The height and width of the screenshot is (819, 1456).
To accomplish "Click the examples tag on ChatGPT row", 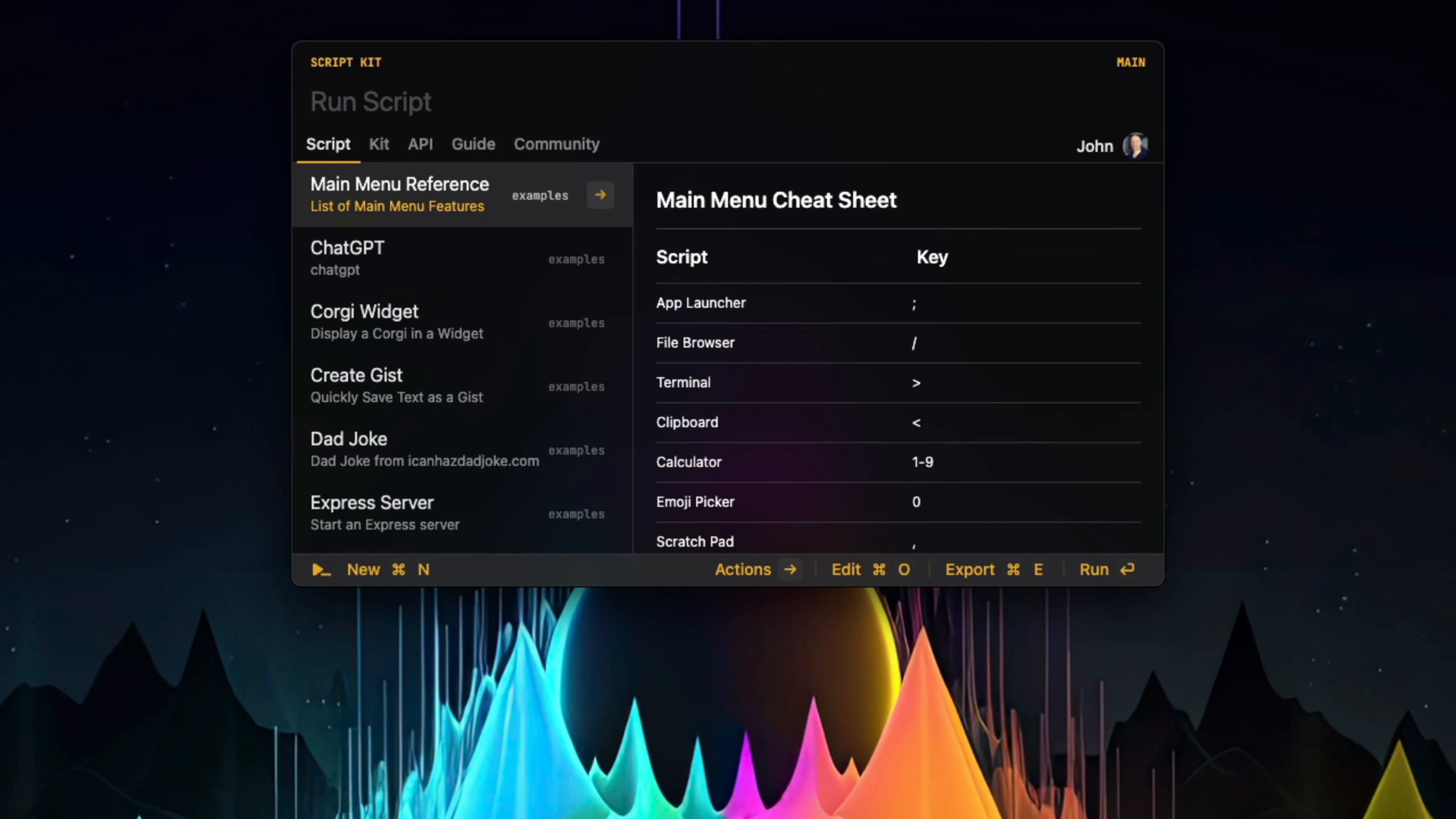I will 576,259.
